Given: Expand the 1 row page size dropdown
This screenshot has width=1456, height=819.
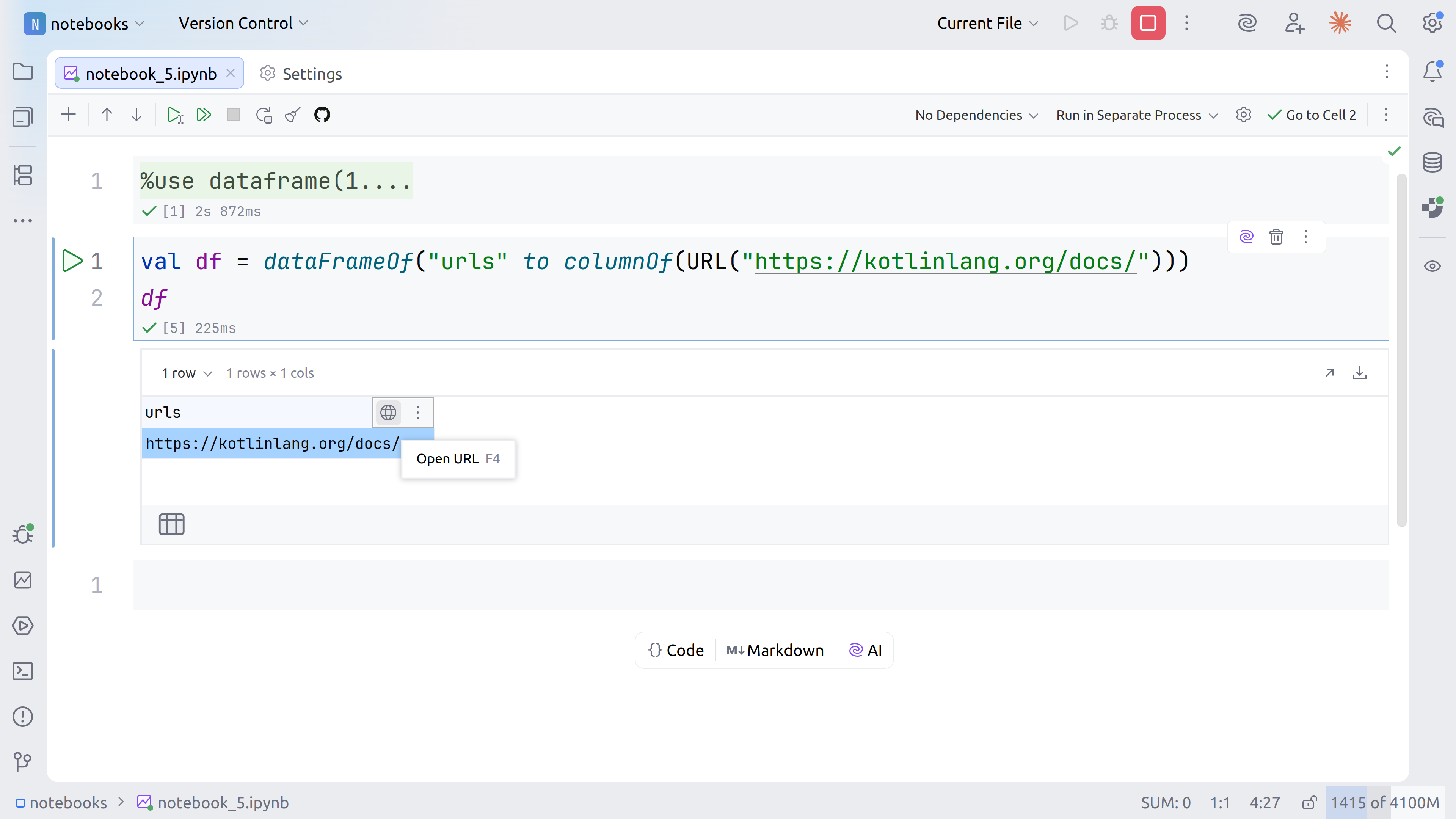Looking at the screenshot, I should click(x=187, y=373).
